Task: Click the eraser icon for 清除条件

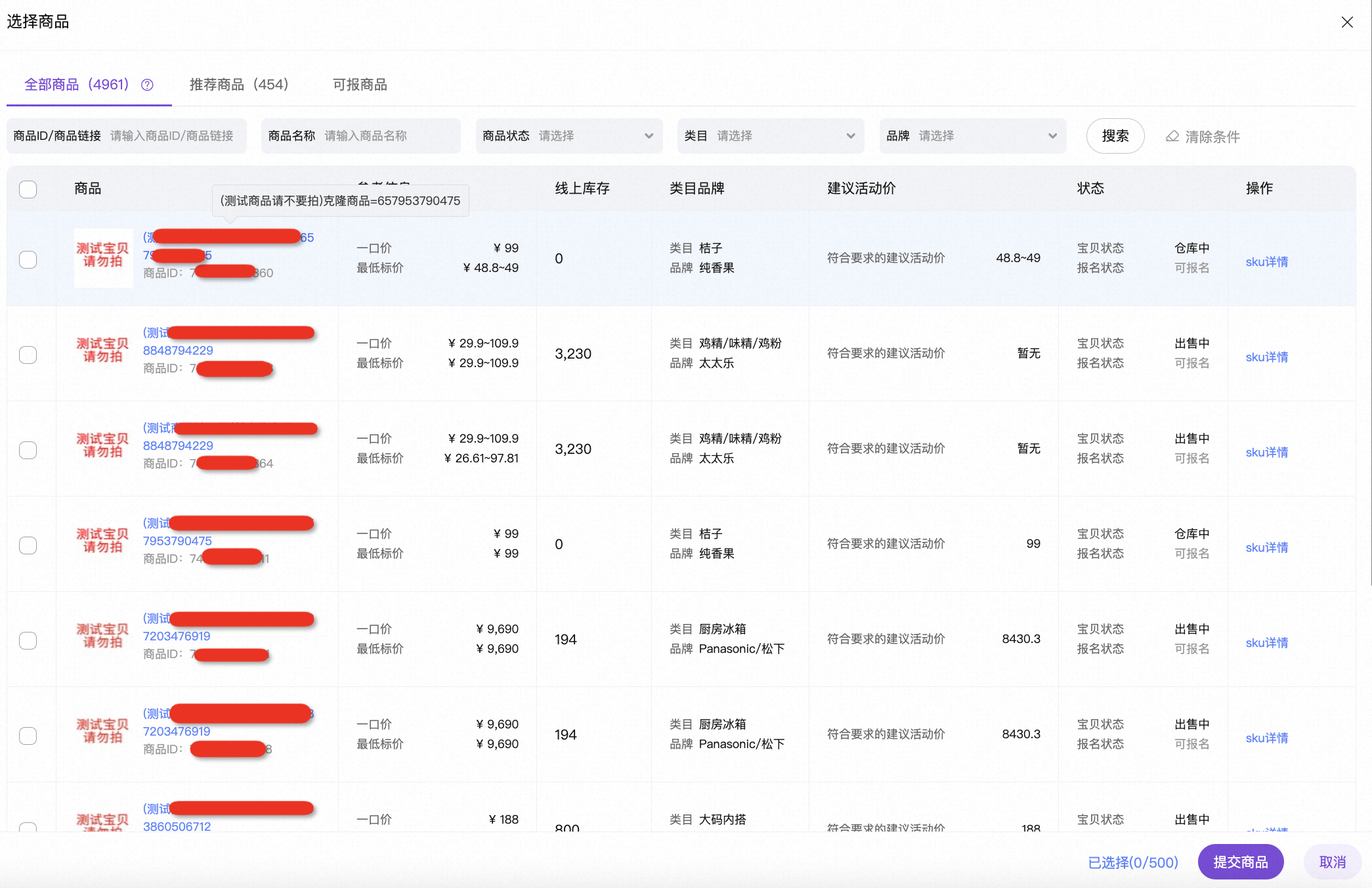Action: pos(1172,137)
